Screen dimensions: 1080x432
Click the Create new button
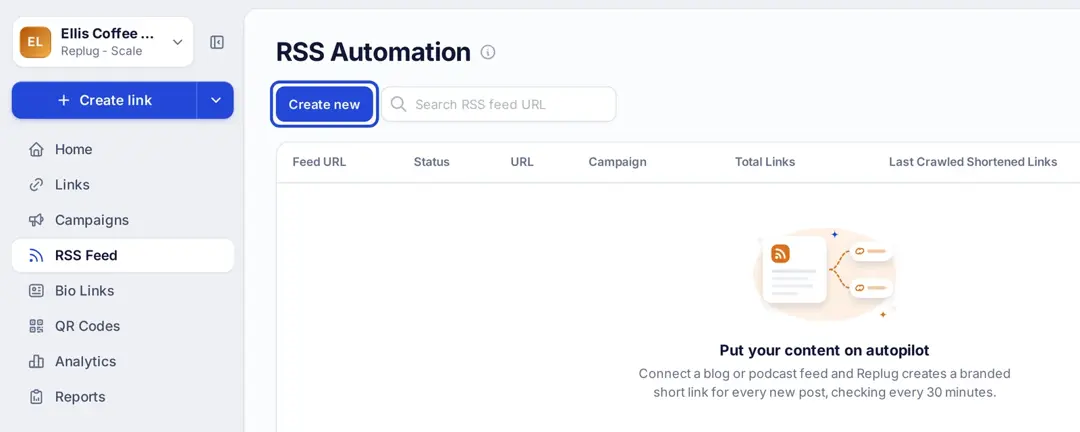pos(324,104)
